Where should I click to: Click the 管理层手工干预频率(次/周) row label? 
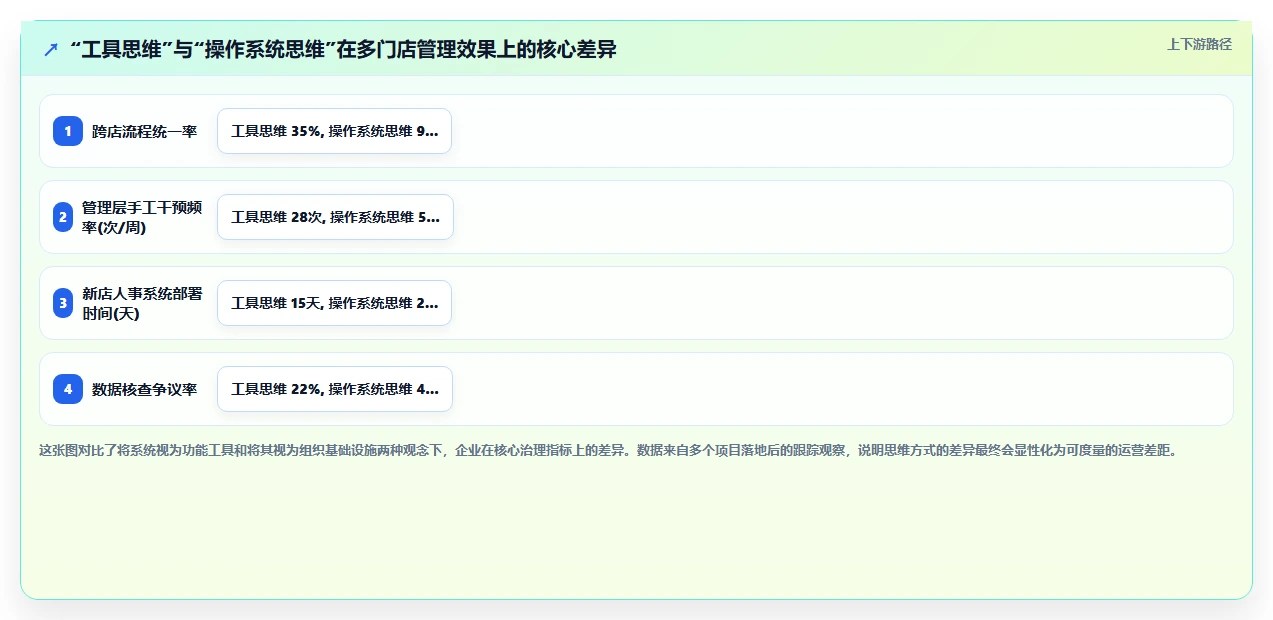tap(142, 217)
